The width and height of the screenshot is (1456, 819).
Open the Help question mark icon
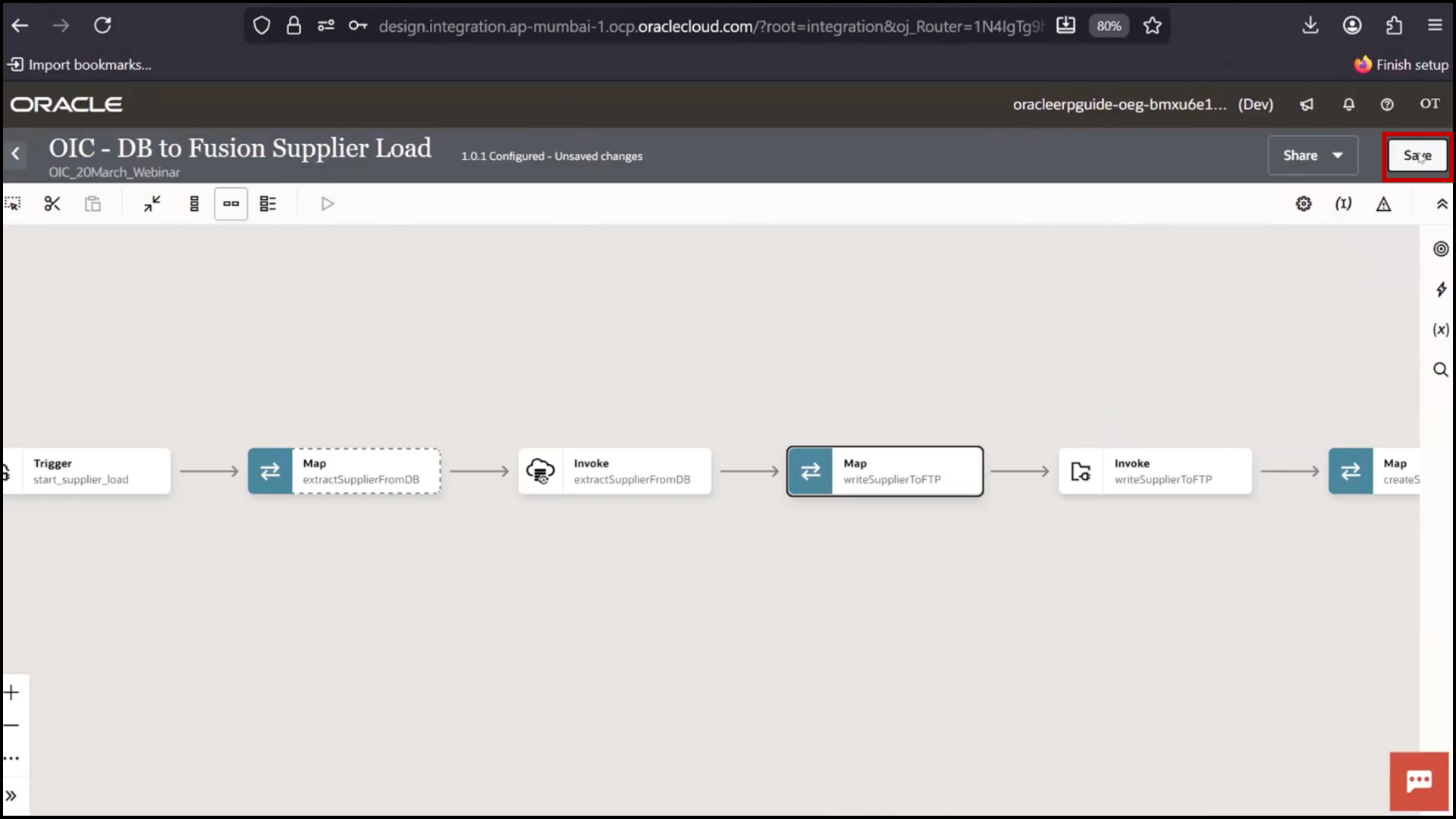pos(1387,105)
